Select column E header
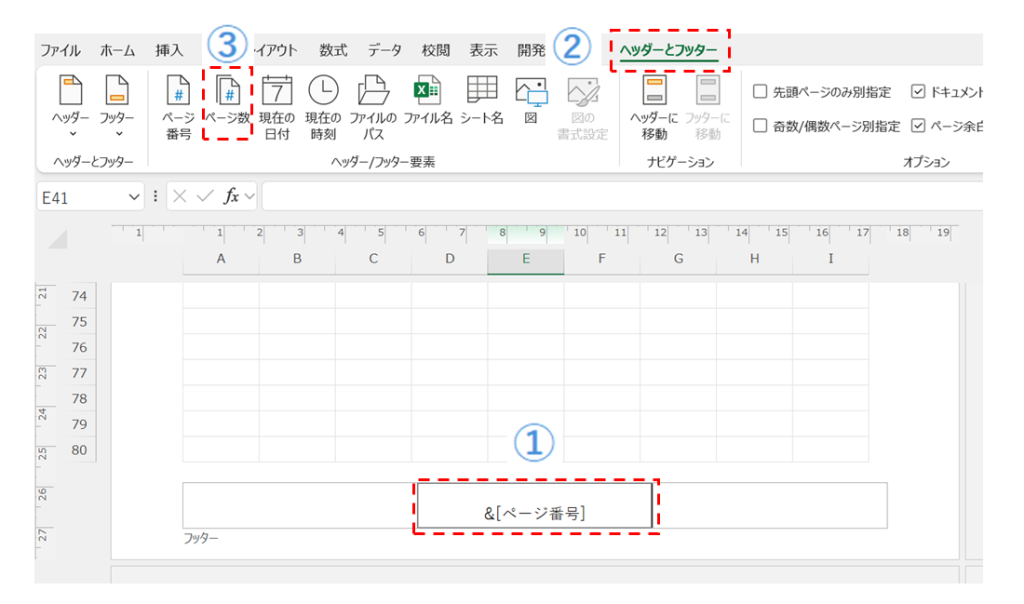The height and width of the screenshot is (604, 1024). pos(525,259)
